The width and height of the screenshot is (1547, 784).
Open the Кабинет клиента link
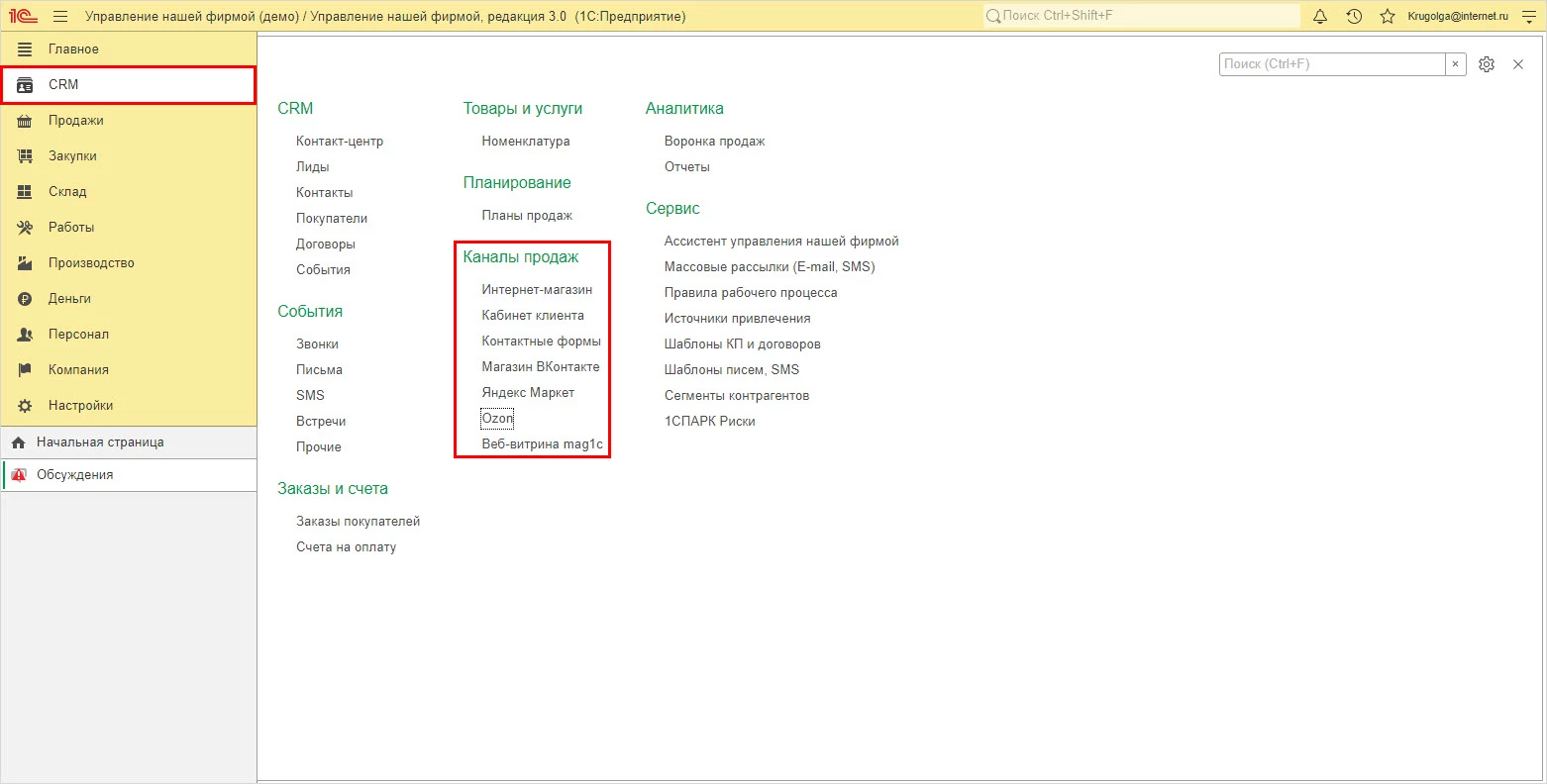[x=533, y=316]
